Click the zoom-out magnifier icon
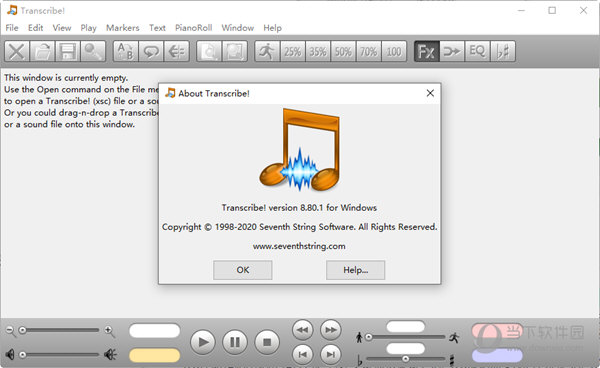Image resolution: width=600 pixels, height=368 pixels. coord(10,331)
